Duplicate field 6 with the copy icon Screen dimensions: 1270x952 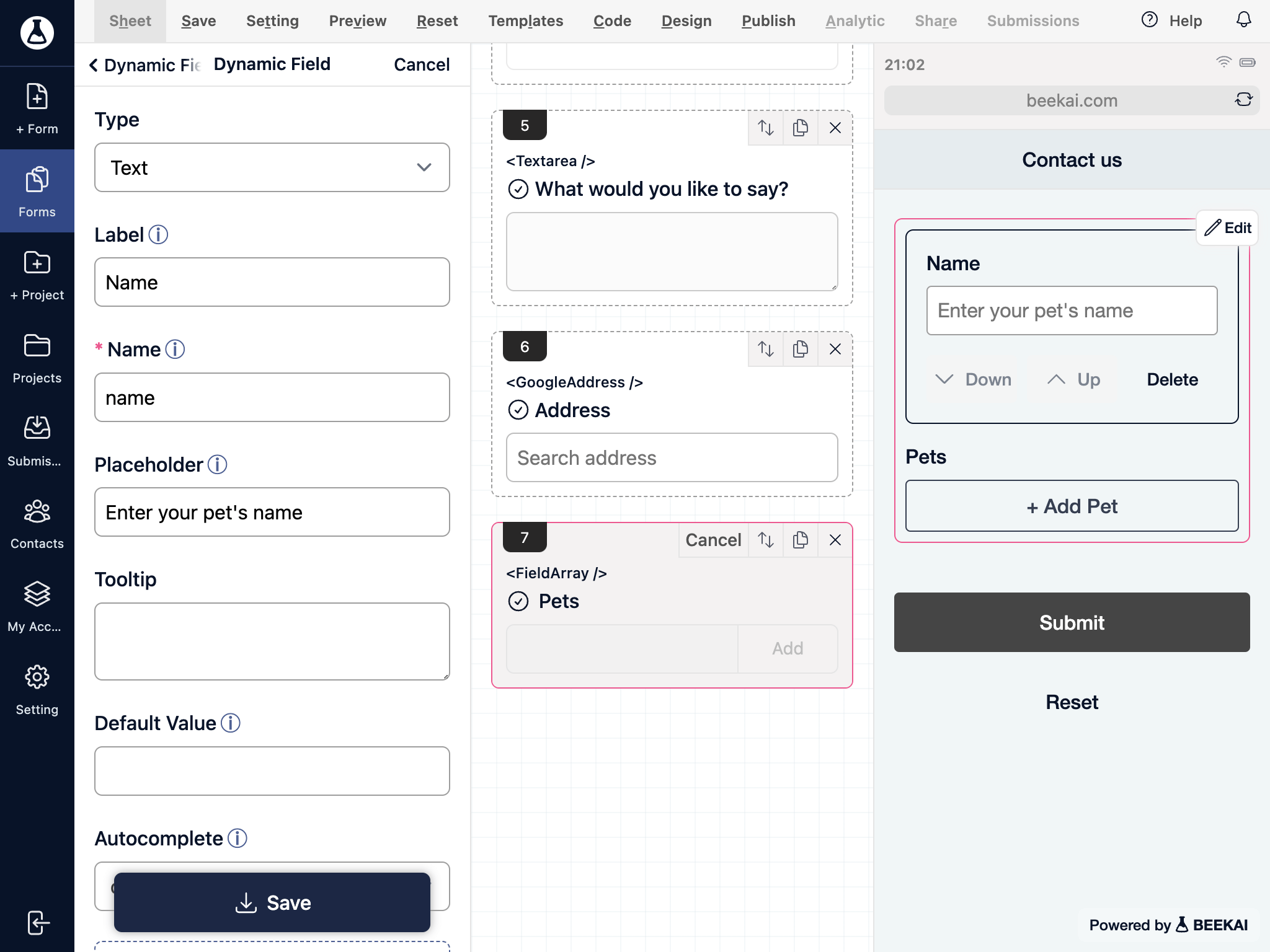pos(800,349)
